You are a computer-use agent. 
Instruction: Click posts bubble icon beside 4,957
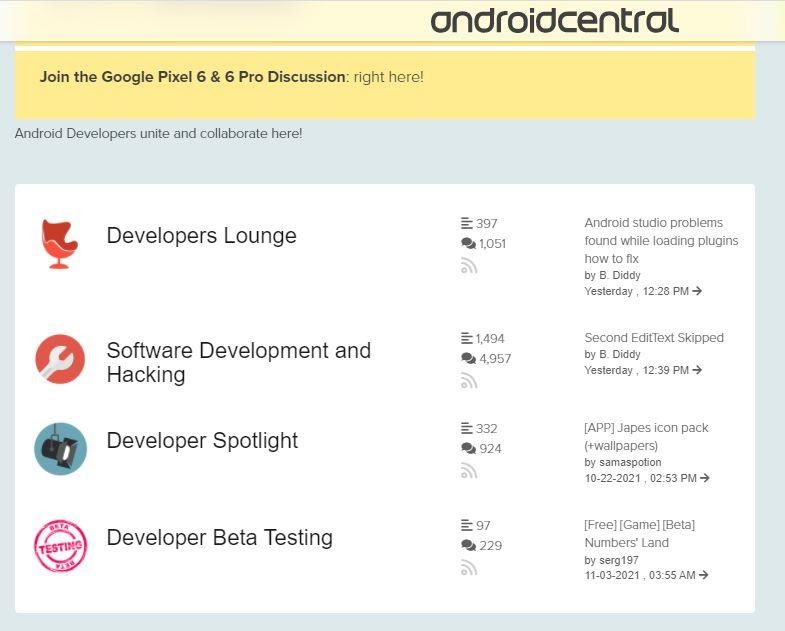pyautogui.click(x=468, y=359)
